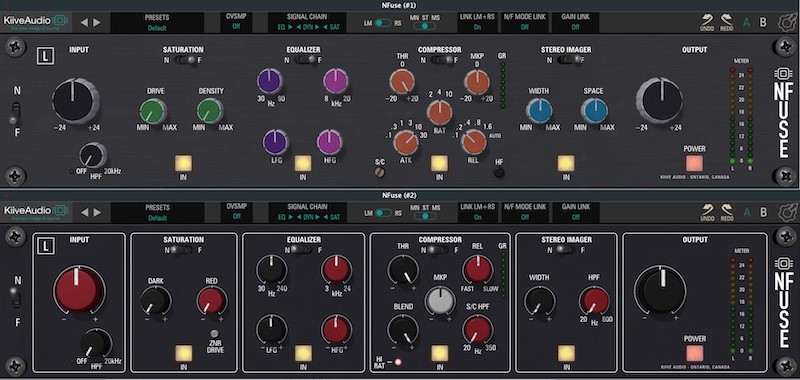The image size is (800, 380).
Task: Flip Compressor N/F switch in NFuse #2
Action: (439, 250)
